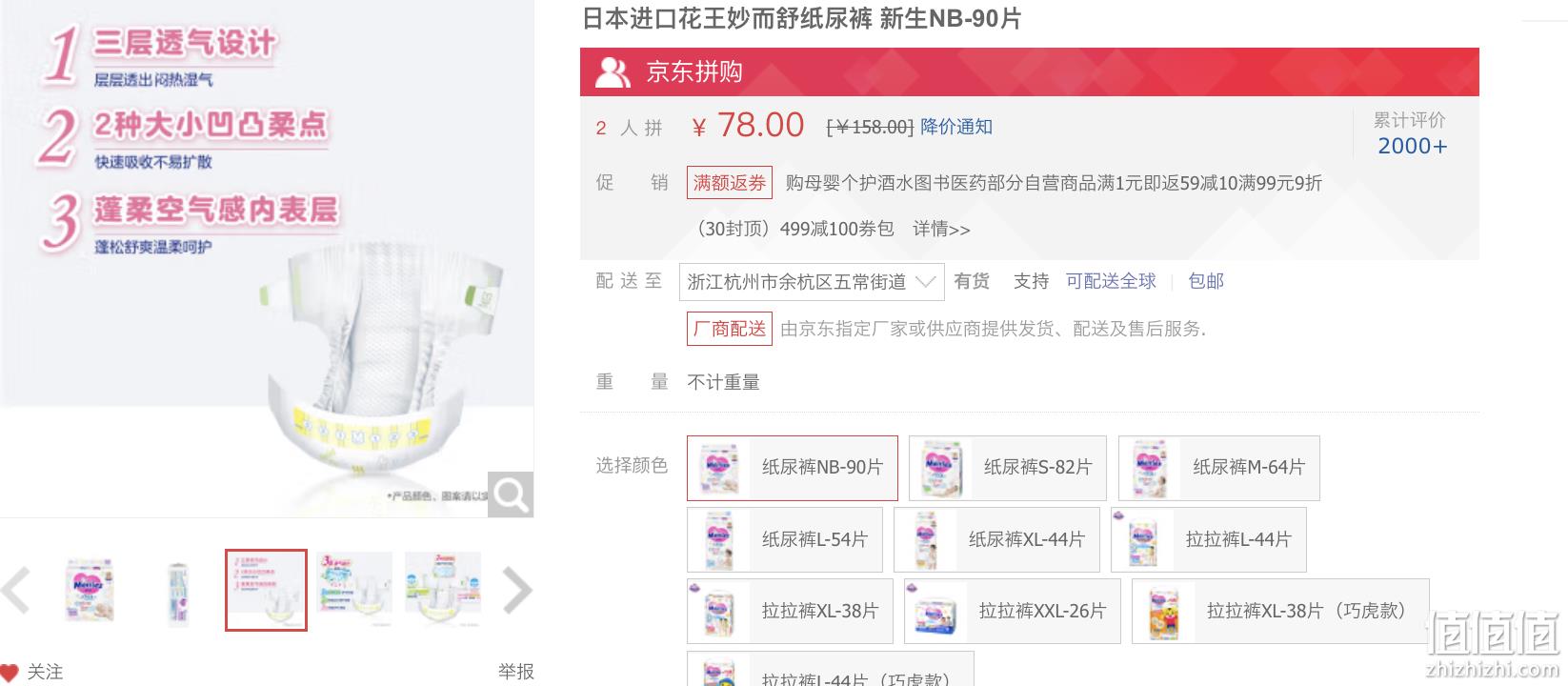Select the highlighted third thumbnail with diaper features
Screen dimensions: 1568x686
click(x=266, y=590)
